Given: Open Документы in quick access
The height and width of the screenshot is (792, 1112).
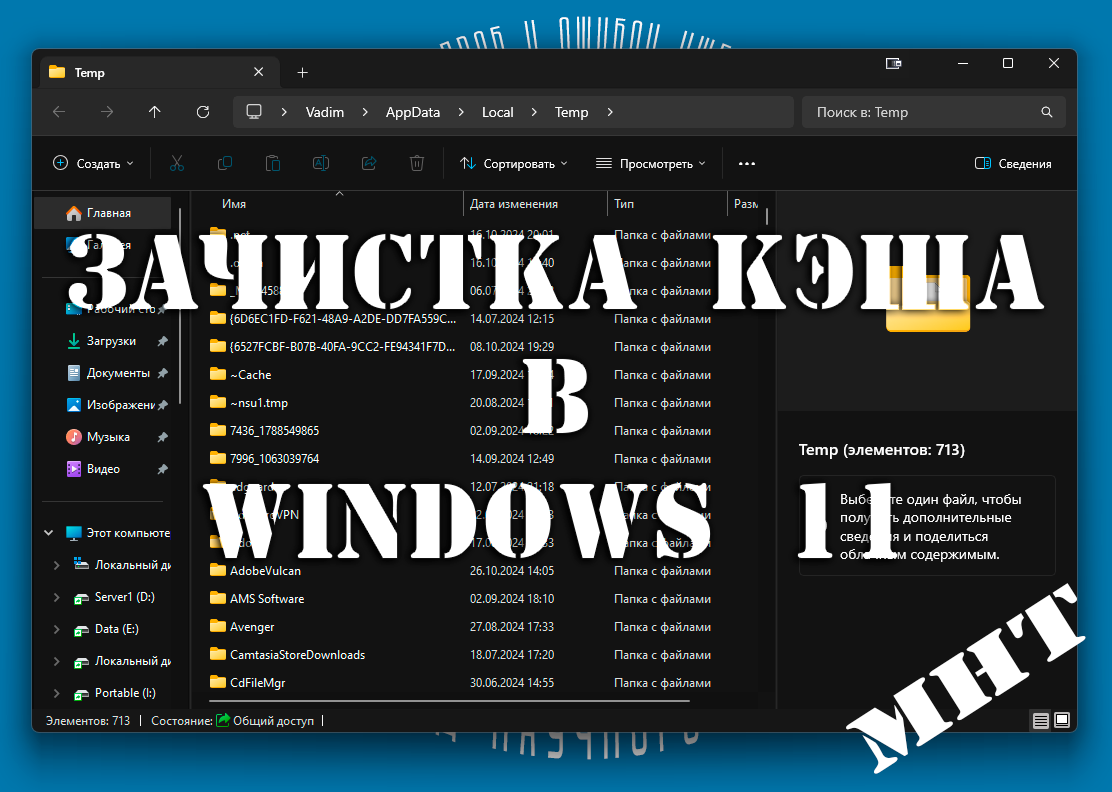Looking at the screenshot, I should tap(118, 373).
